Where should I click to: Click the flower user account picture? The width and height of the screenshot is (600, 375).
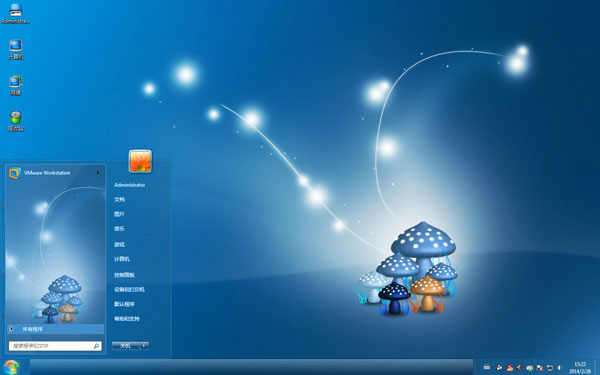140,161
